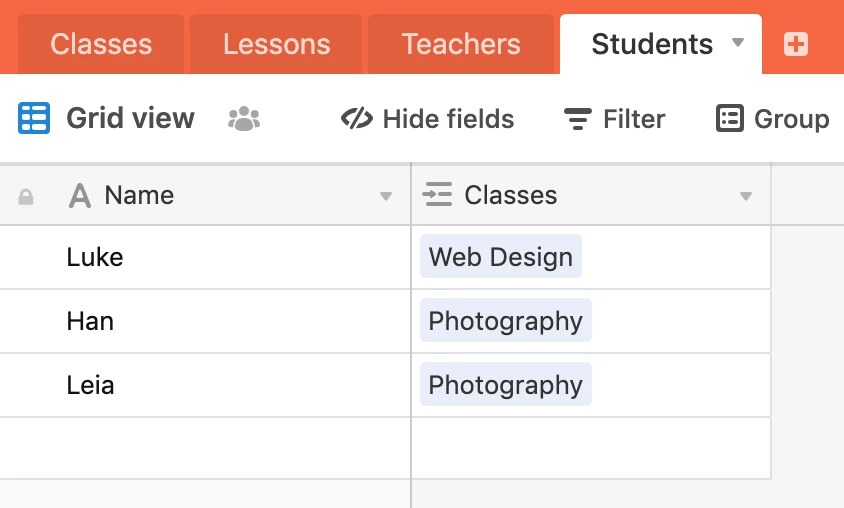Click the Name text field type icon

pos(80,196)
